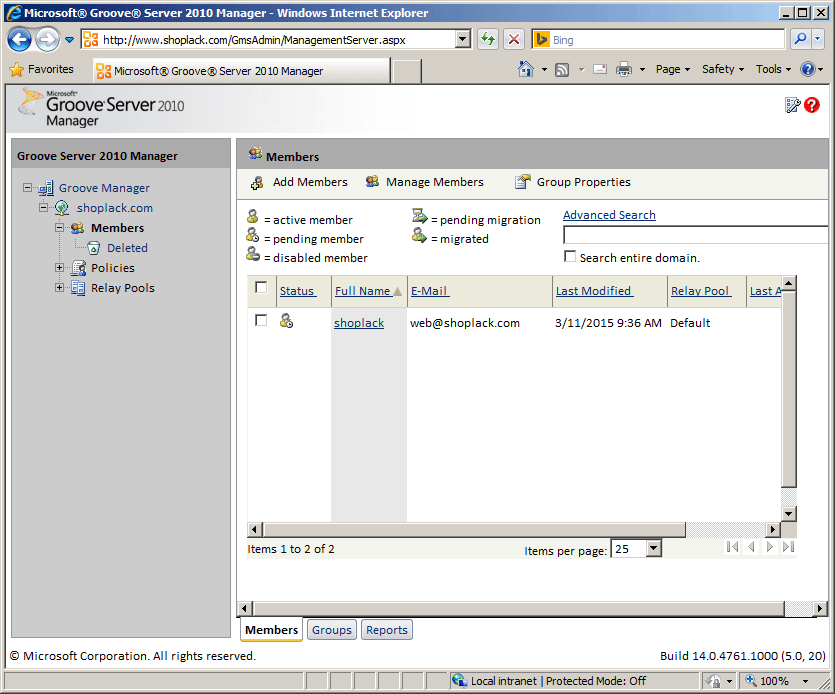Open the Safety menu dropdown
The width and height of the screenshot is (835, 694).
(723, 69)
